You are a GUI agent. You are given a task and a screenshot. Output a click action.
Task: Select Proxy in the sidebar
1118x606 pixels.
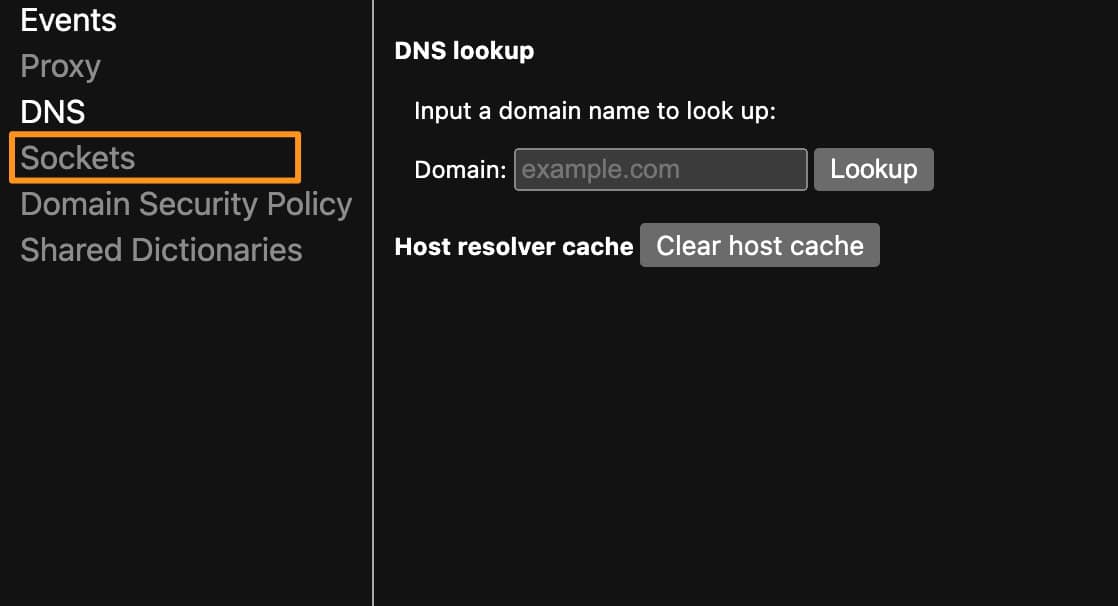click(61, 66)
